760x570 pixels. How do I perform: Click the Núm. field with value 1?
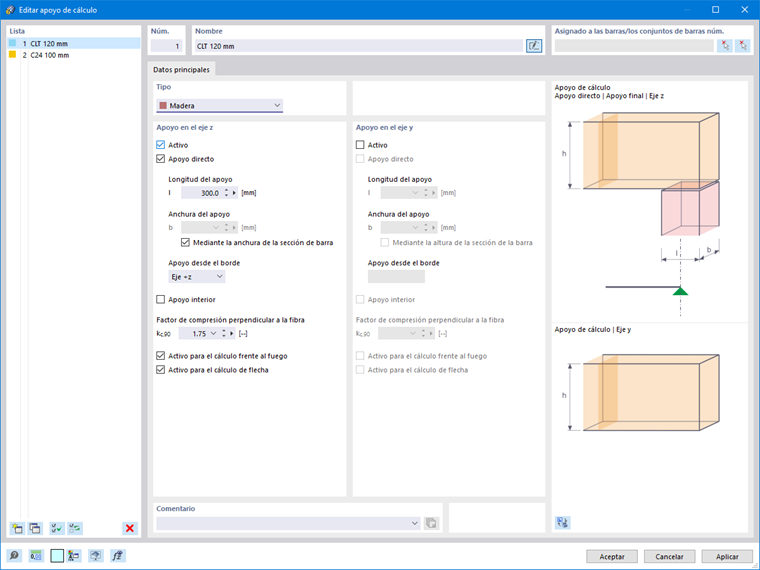[166, 46]
